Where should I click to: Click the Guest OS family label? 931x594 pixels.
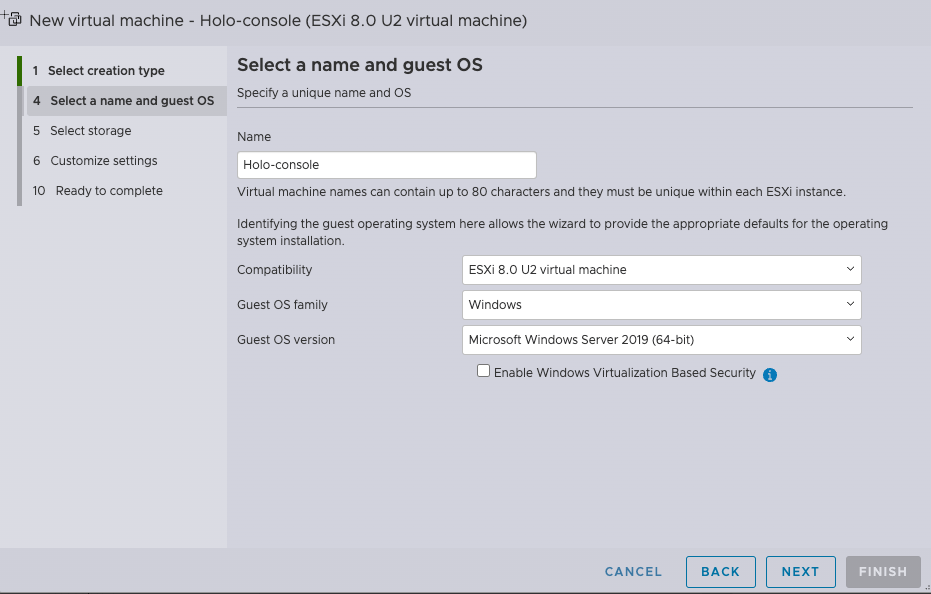click(x=282, y=305)
